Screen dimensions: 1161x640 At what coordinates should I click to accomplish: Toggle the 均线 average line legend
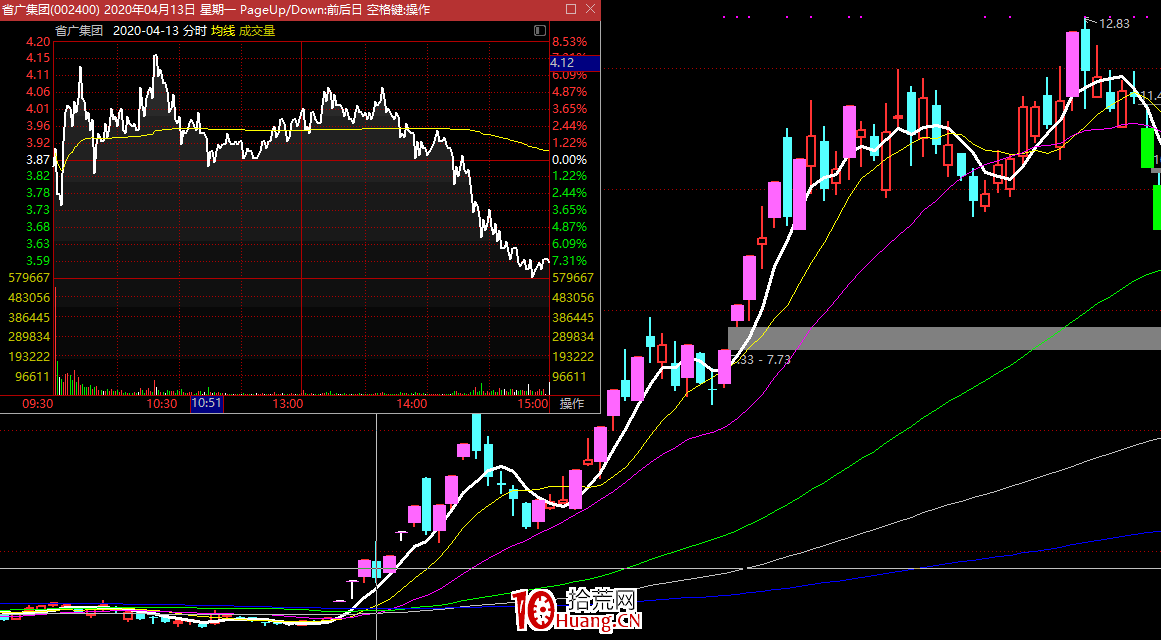pyautogui.click(x=222, y=31)
